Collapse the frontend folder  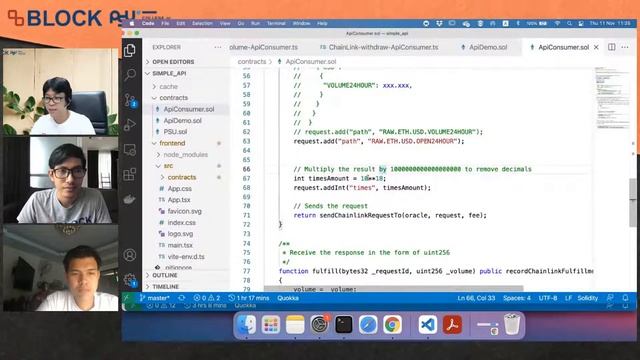[x=172, y=143]
